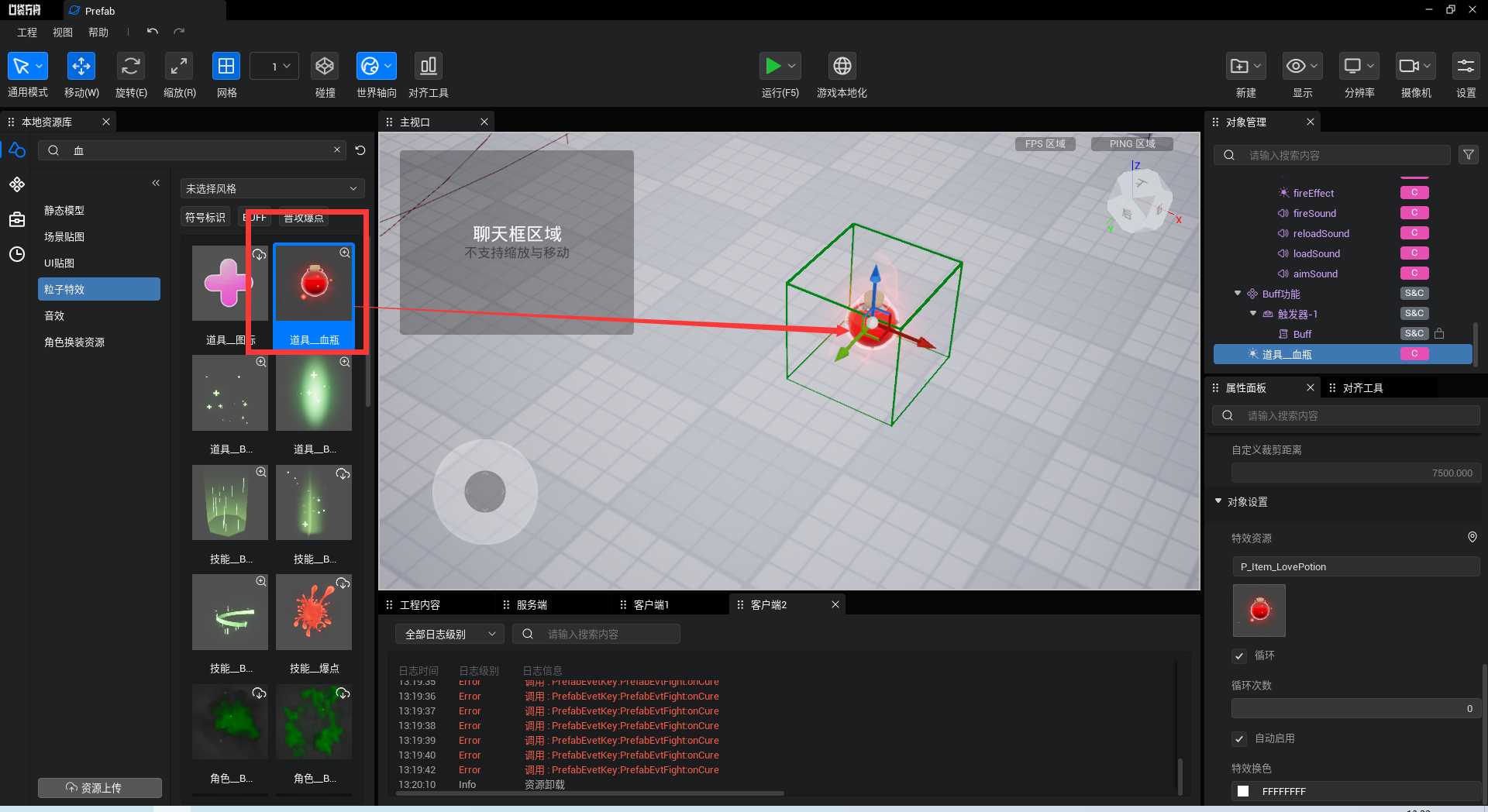
Task: Collapse the 触发器-1 tree node
Action: coord(1253,313)
